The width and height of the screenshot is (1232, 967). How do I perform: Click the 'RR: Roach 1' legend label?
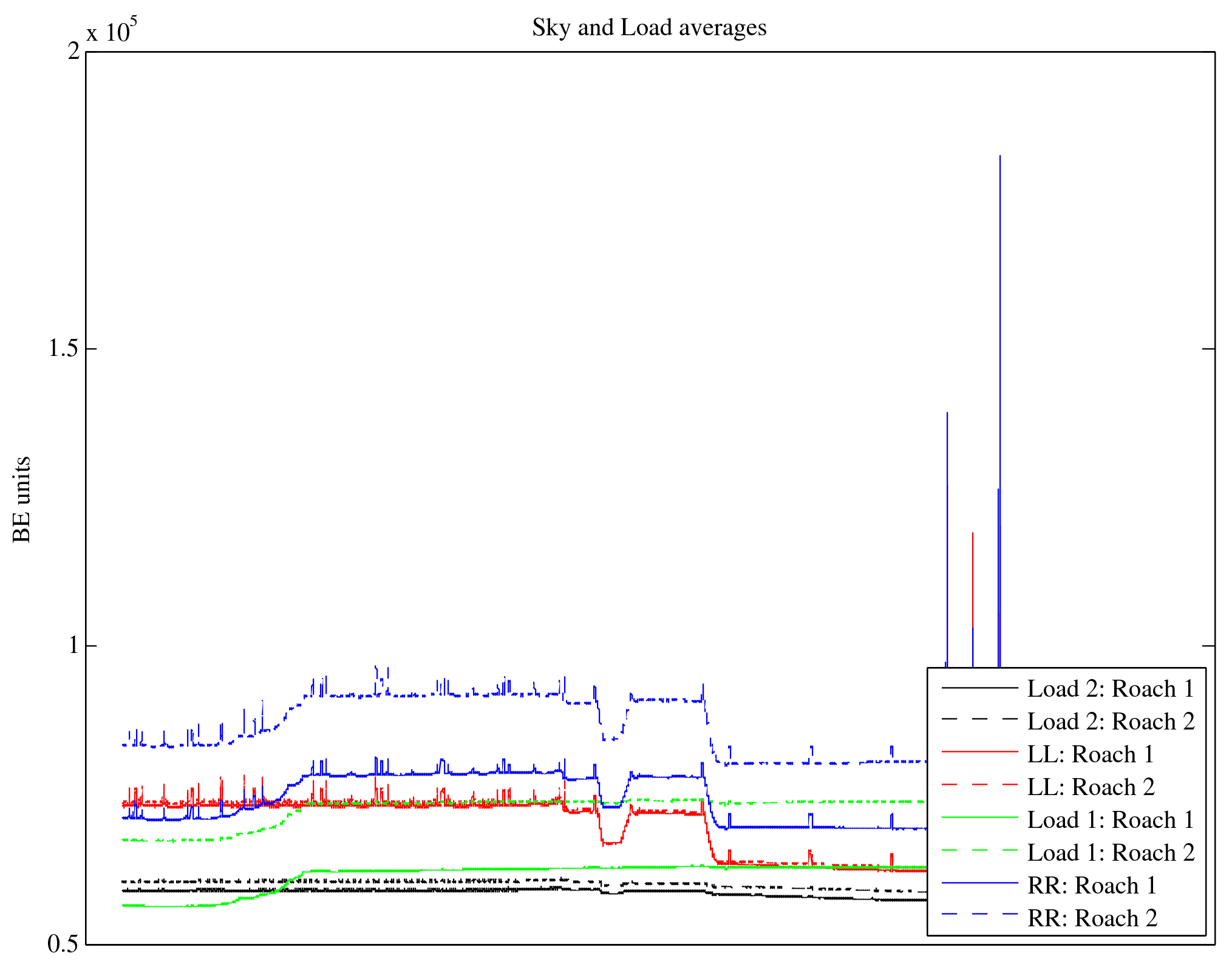pos(1092,886)
